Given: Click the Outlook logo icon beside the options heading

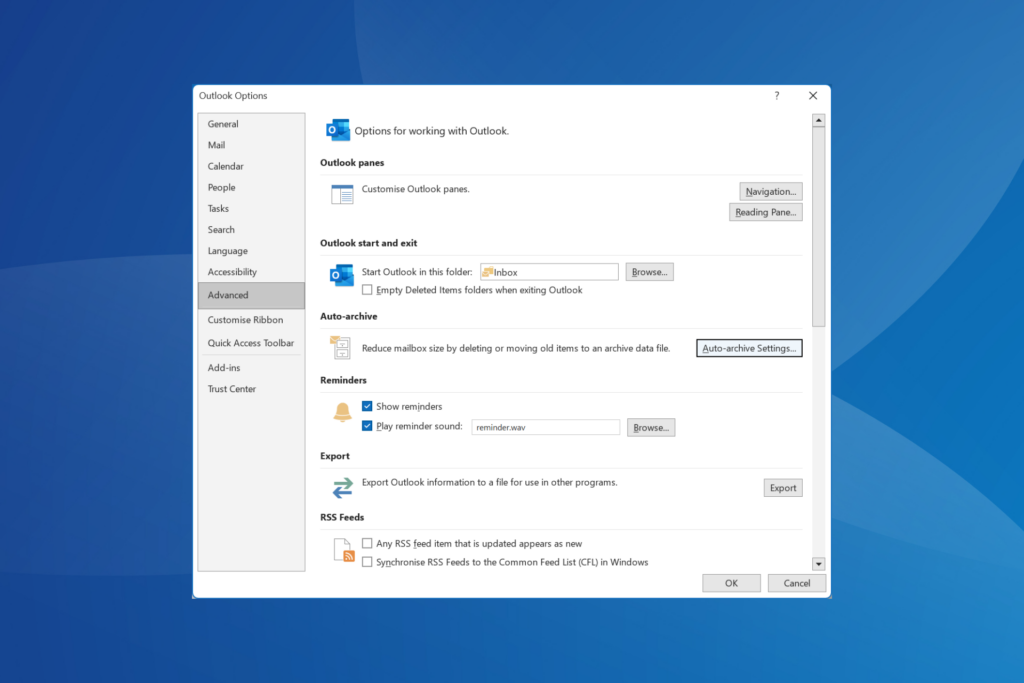Looking at the screenshot, I should click(x=337, y=130).
